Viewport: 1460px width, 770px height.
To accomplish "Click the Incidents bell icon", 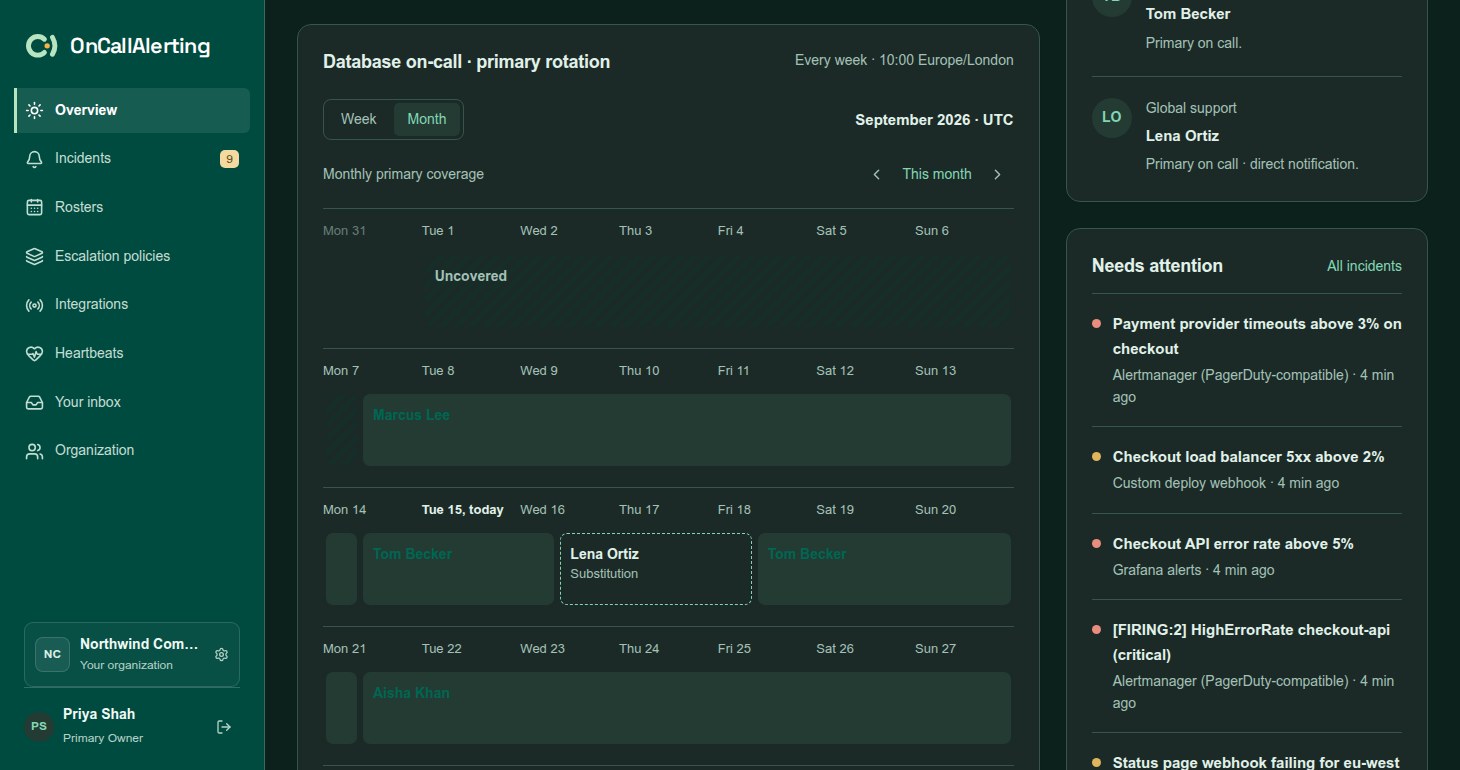I will 35,159.
